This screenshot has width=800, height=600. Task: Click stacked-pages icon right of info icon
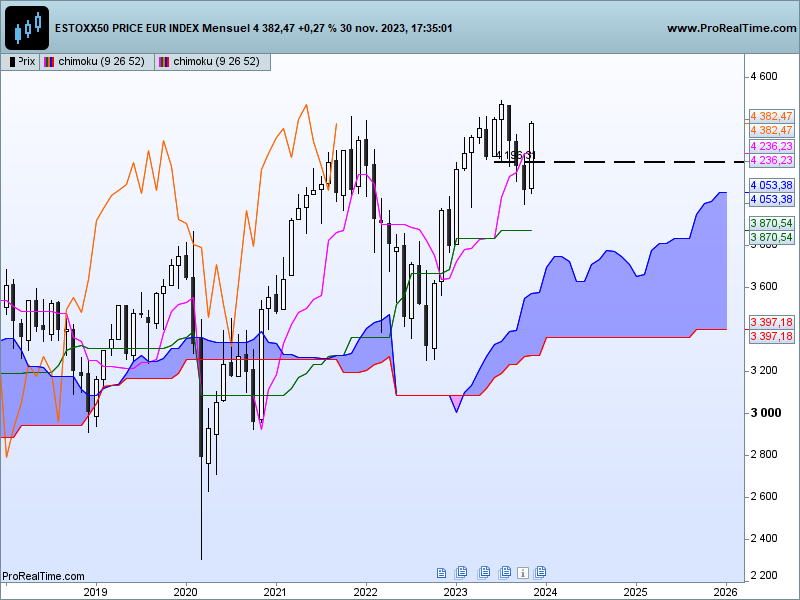[540, 572]
